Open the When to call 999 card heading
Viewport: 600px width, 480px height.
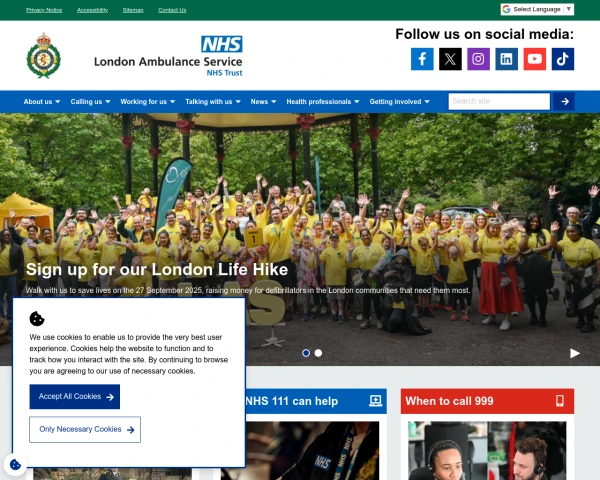pyautogui.click(x=449, y=401)
